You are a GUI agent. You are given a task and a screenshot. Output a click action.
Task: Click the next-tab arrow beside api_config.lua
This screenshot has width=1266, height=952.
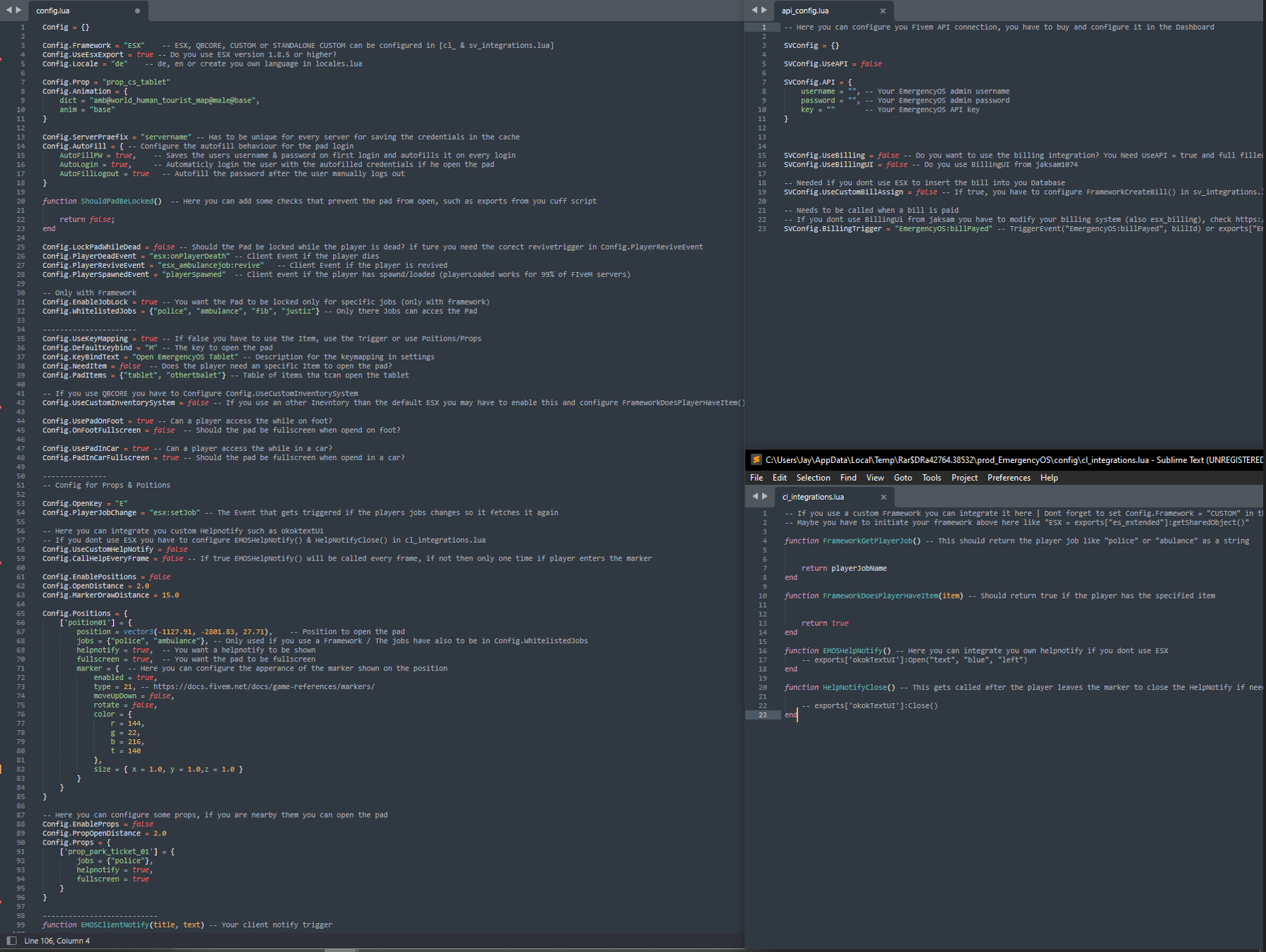click(x=764, y=11)
